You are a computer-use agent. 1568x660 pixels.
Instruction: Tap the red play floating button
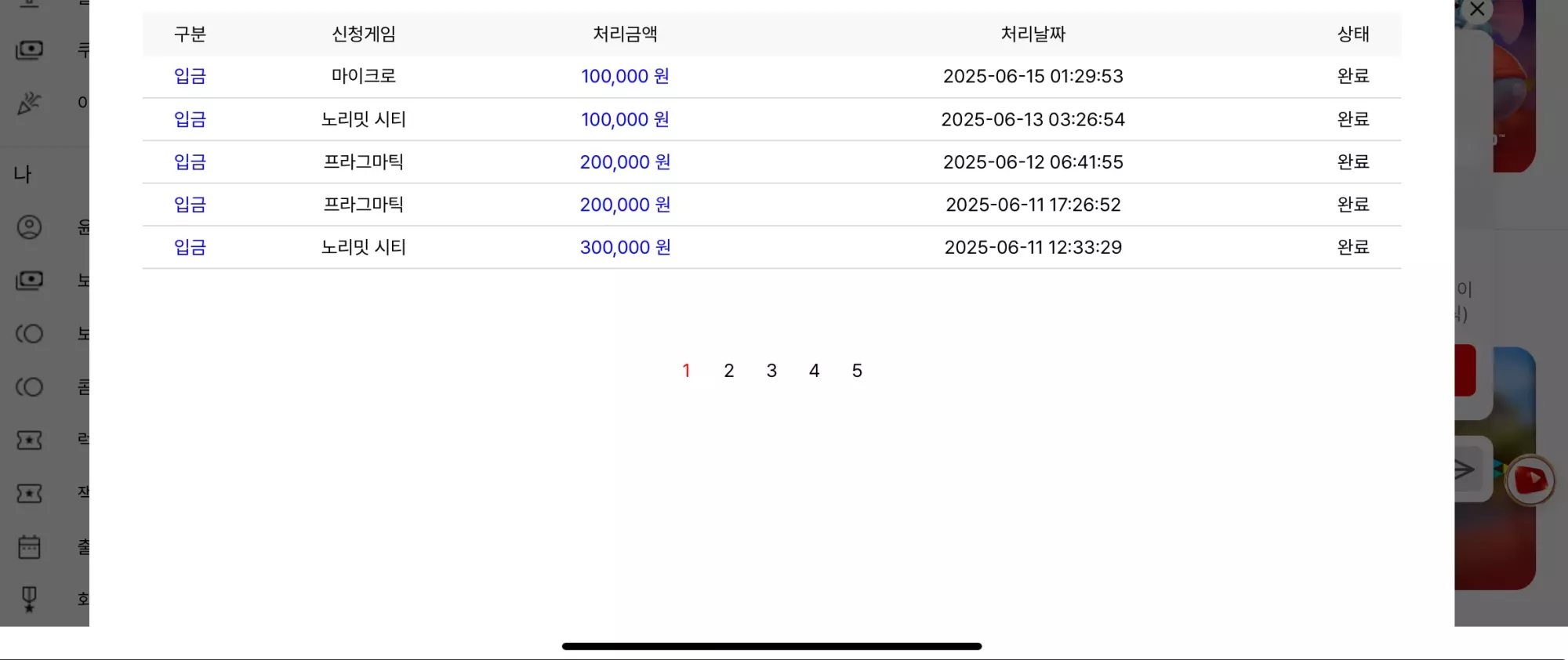point(1530,480)
